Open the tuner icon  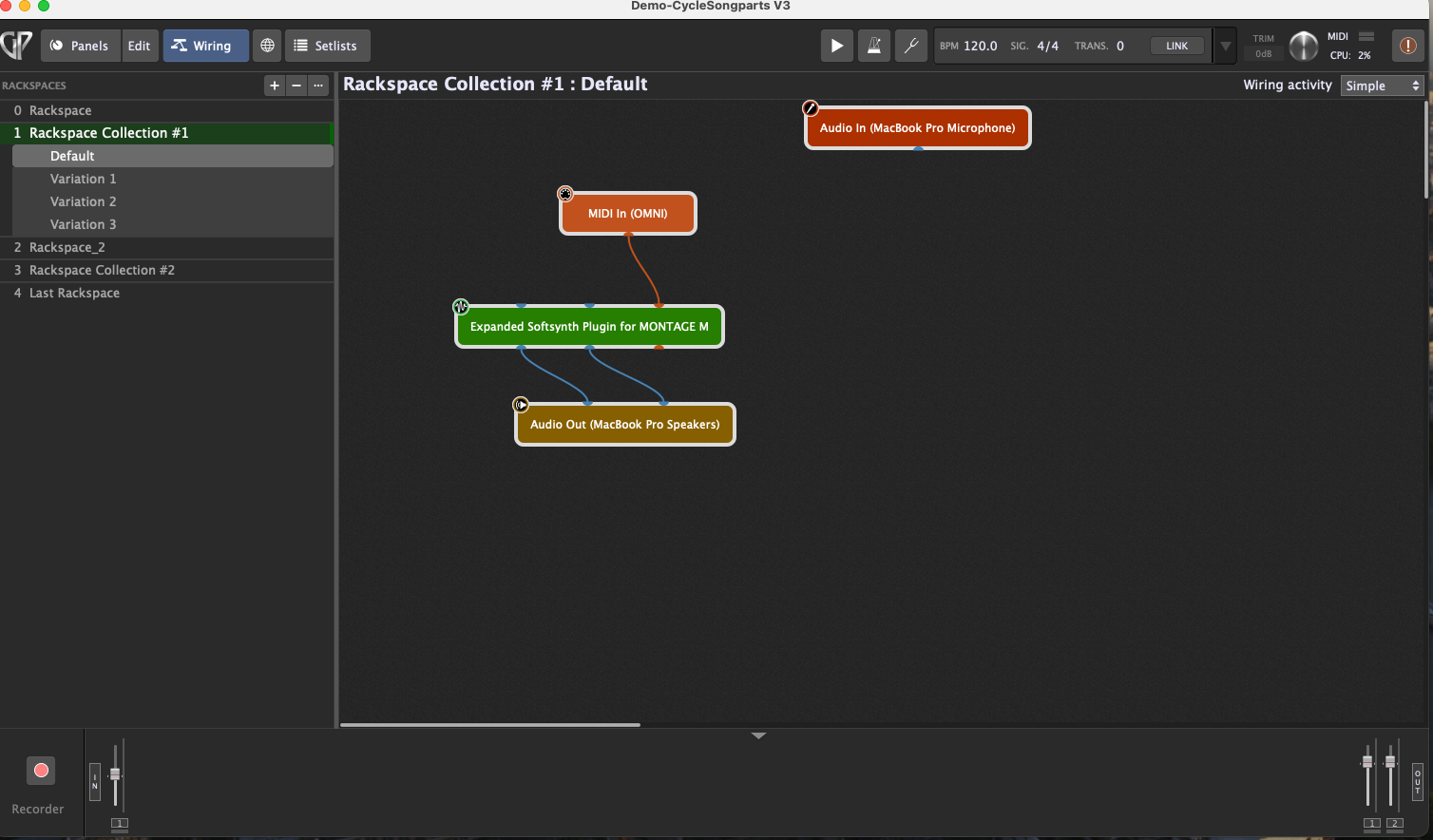(910, 46)
